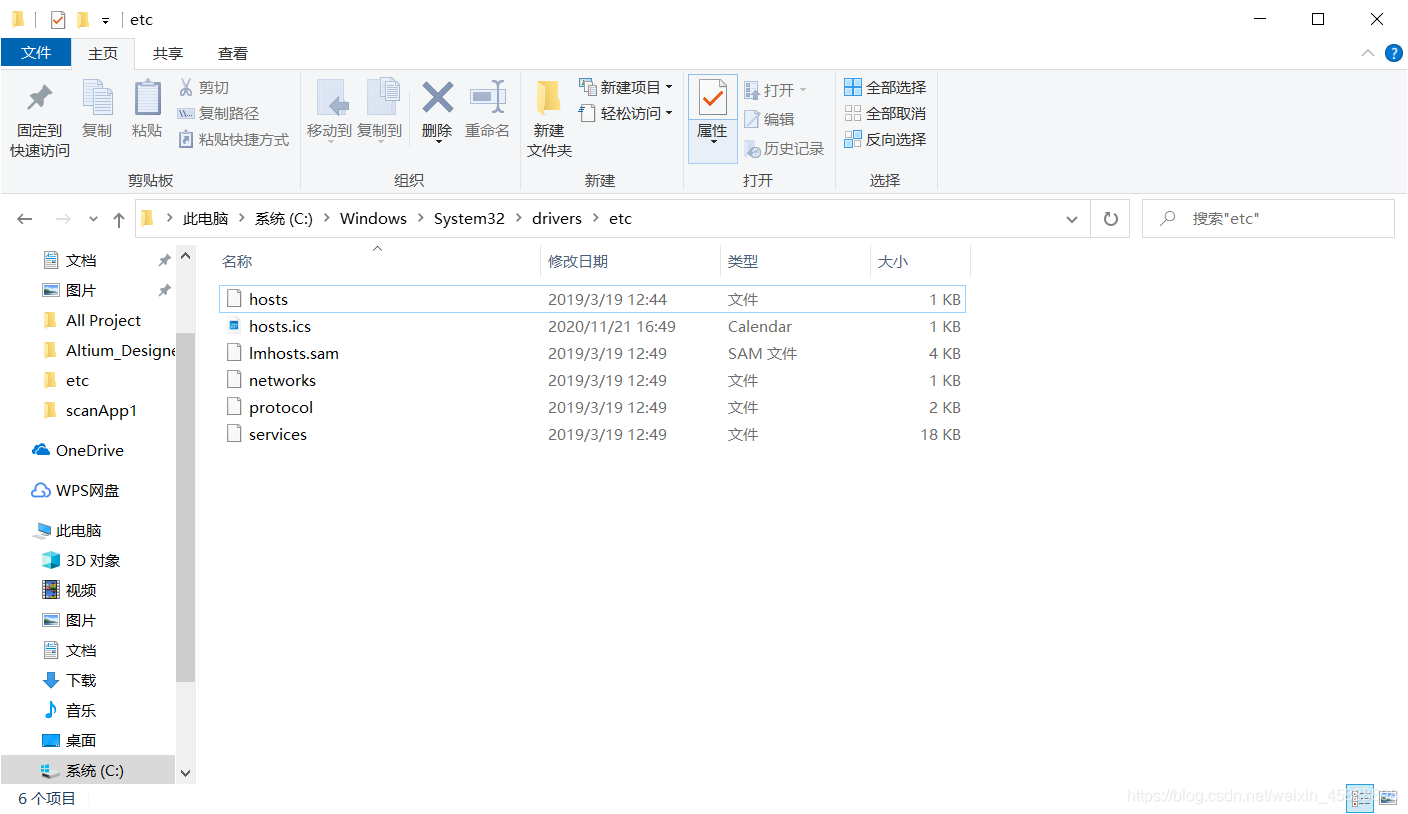Expand the dropdown arrow under 属性
Screen dimensions: 1408x814
click(x=713, y=142)
